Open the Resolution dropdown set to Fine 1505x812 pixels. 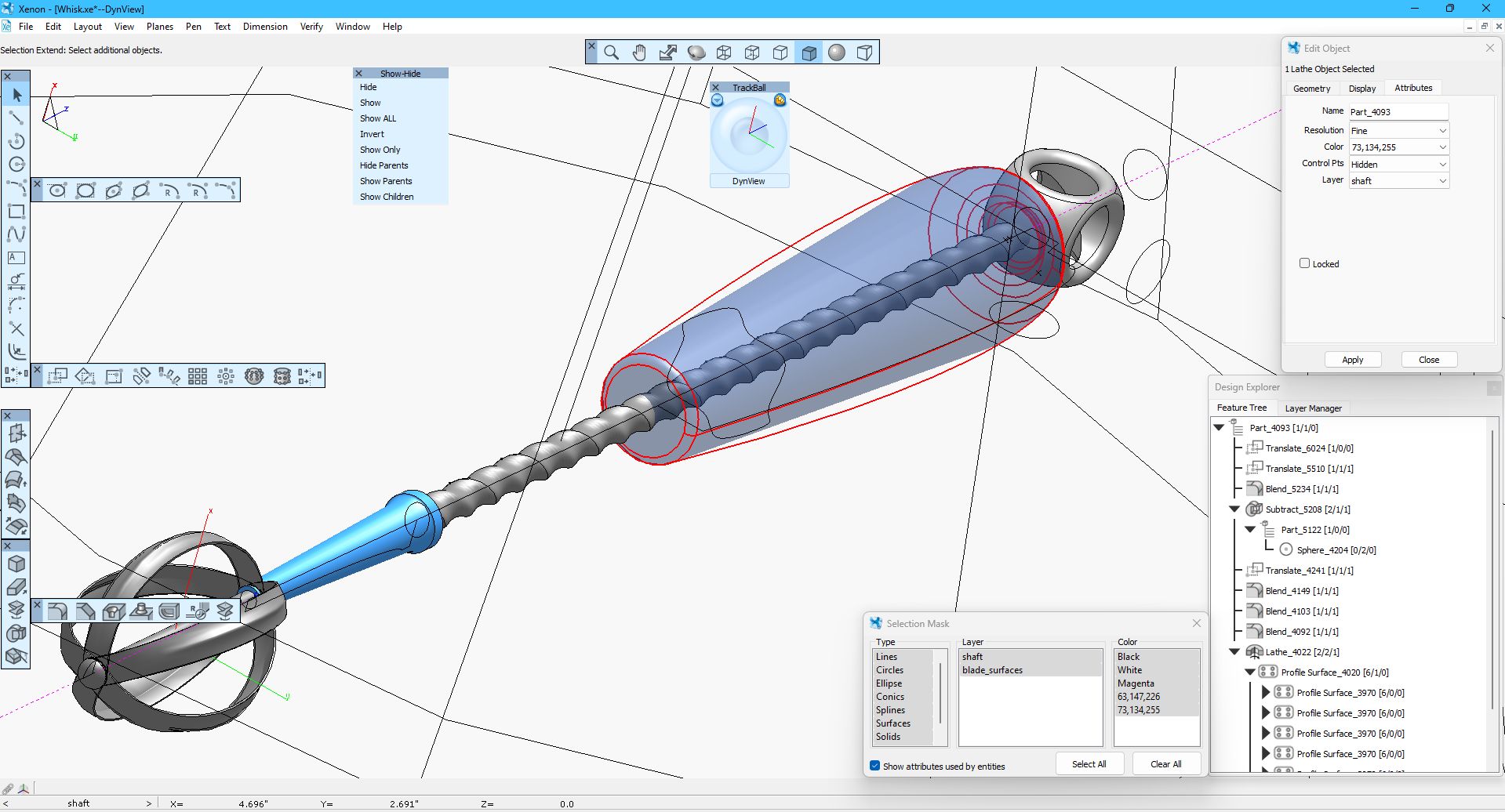click(x=1398, y=130)
